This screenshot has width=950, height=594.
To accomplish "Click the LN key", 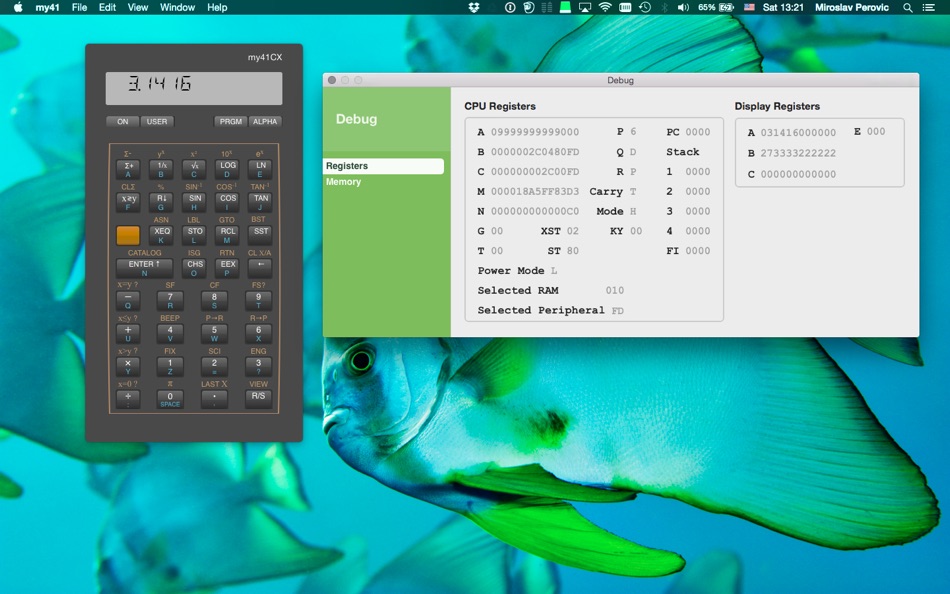I will 261,169.
